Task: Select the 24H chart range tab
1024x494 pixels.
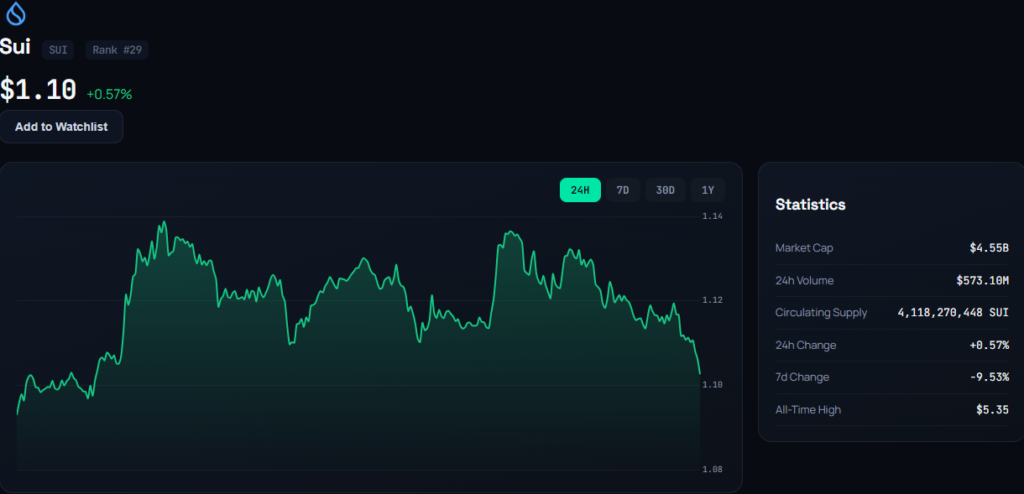Action: 580,190
